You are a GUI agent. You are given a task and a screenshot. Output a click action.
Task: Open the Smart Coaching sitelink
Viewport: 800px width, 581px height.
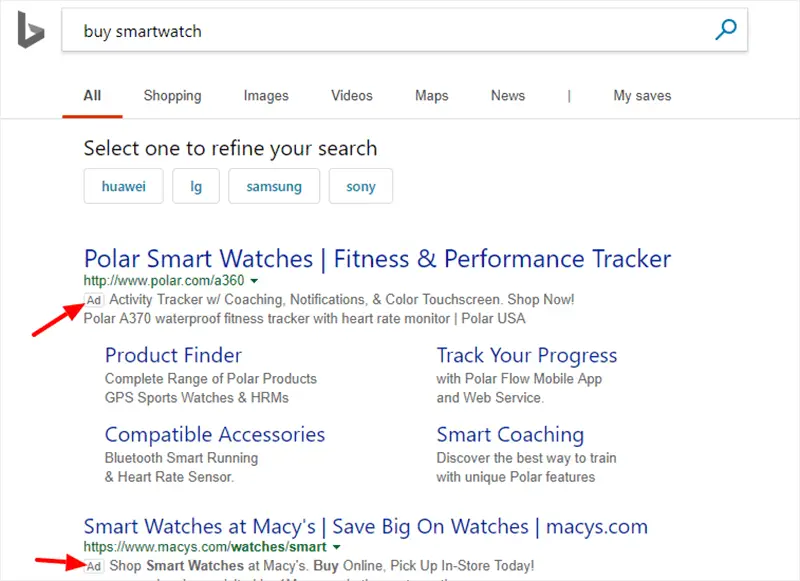pyautogui.click(x=510, y=435)
